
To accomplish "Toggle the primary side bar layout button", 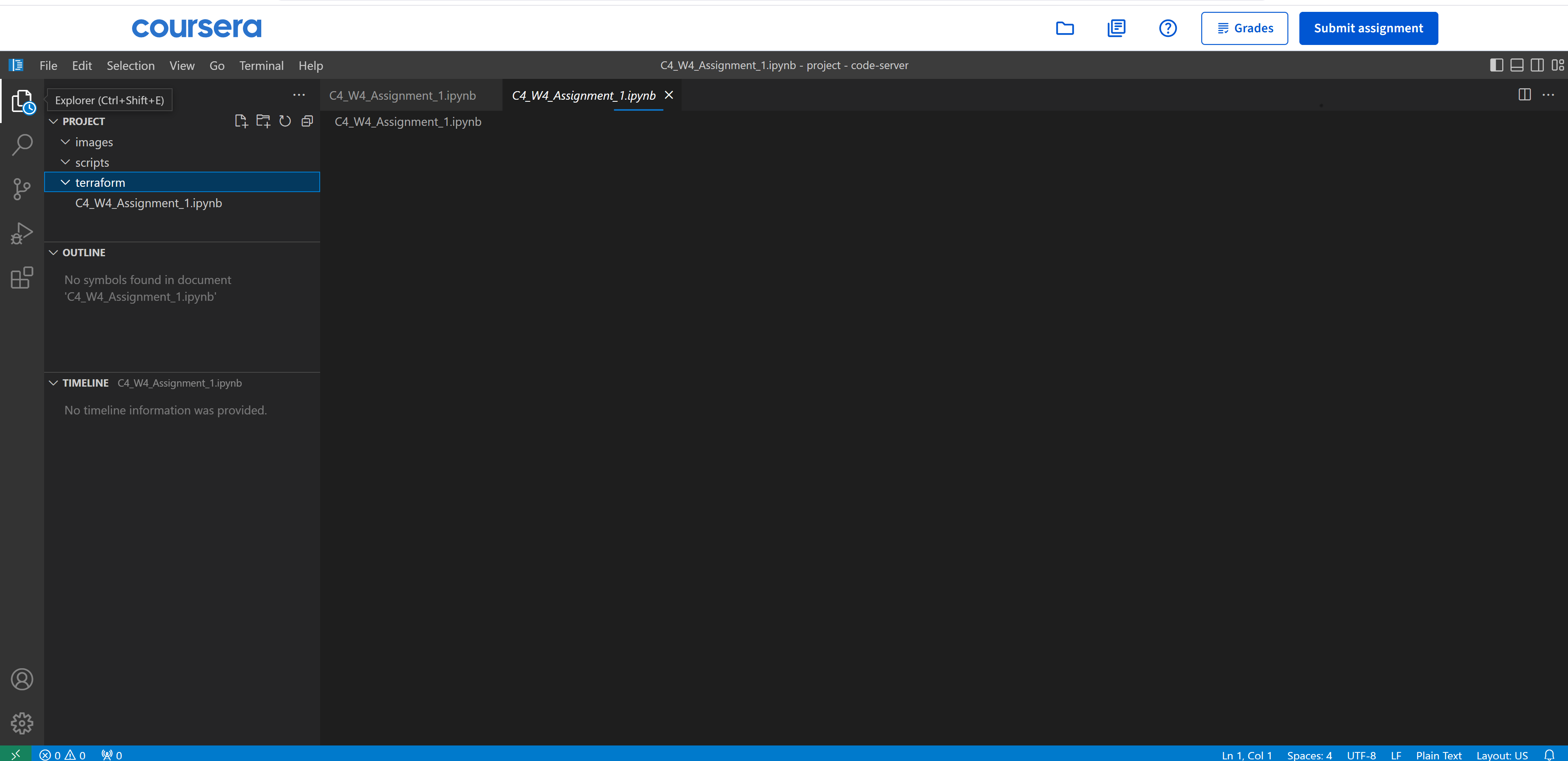I will [1496, 65].
